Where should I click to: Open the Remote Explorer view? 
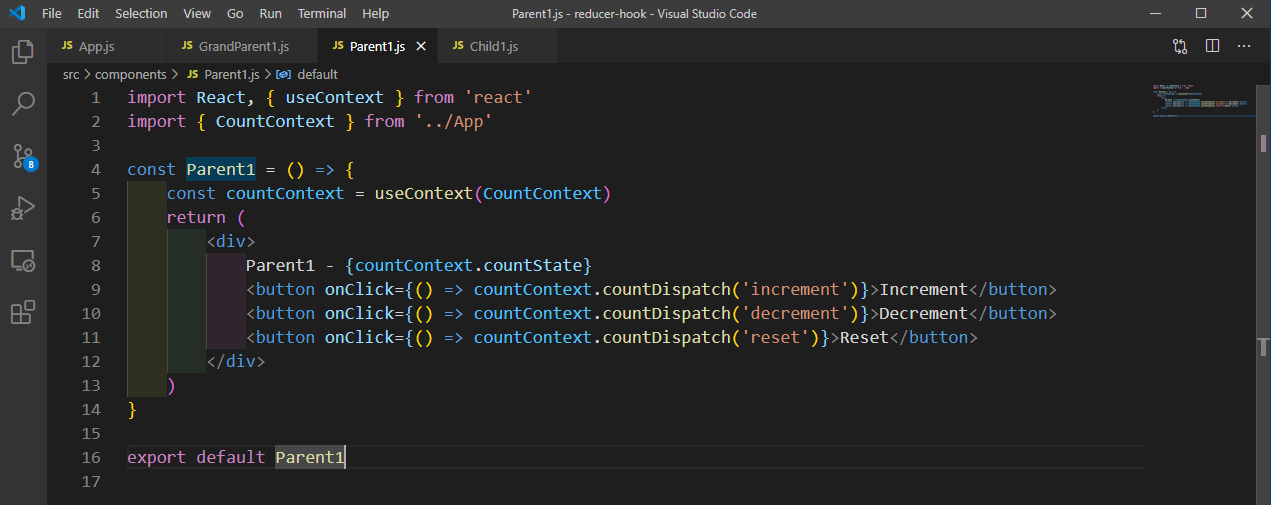click(23, 261)
